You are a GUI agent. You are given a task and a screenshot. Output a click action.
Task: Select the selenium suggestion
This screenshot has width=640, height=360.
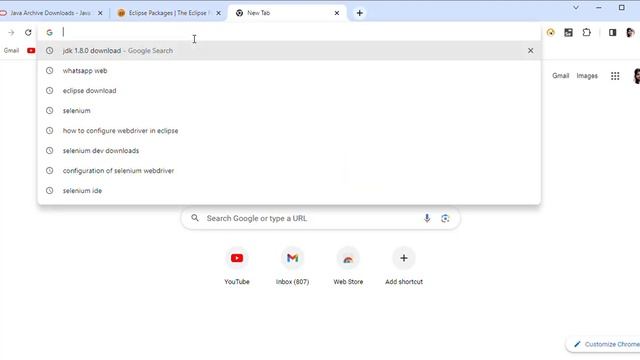coord(289,111)
